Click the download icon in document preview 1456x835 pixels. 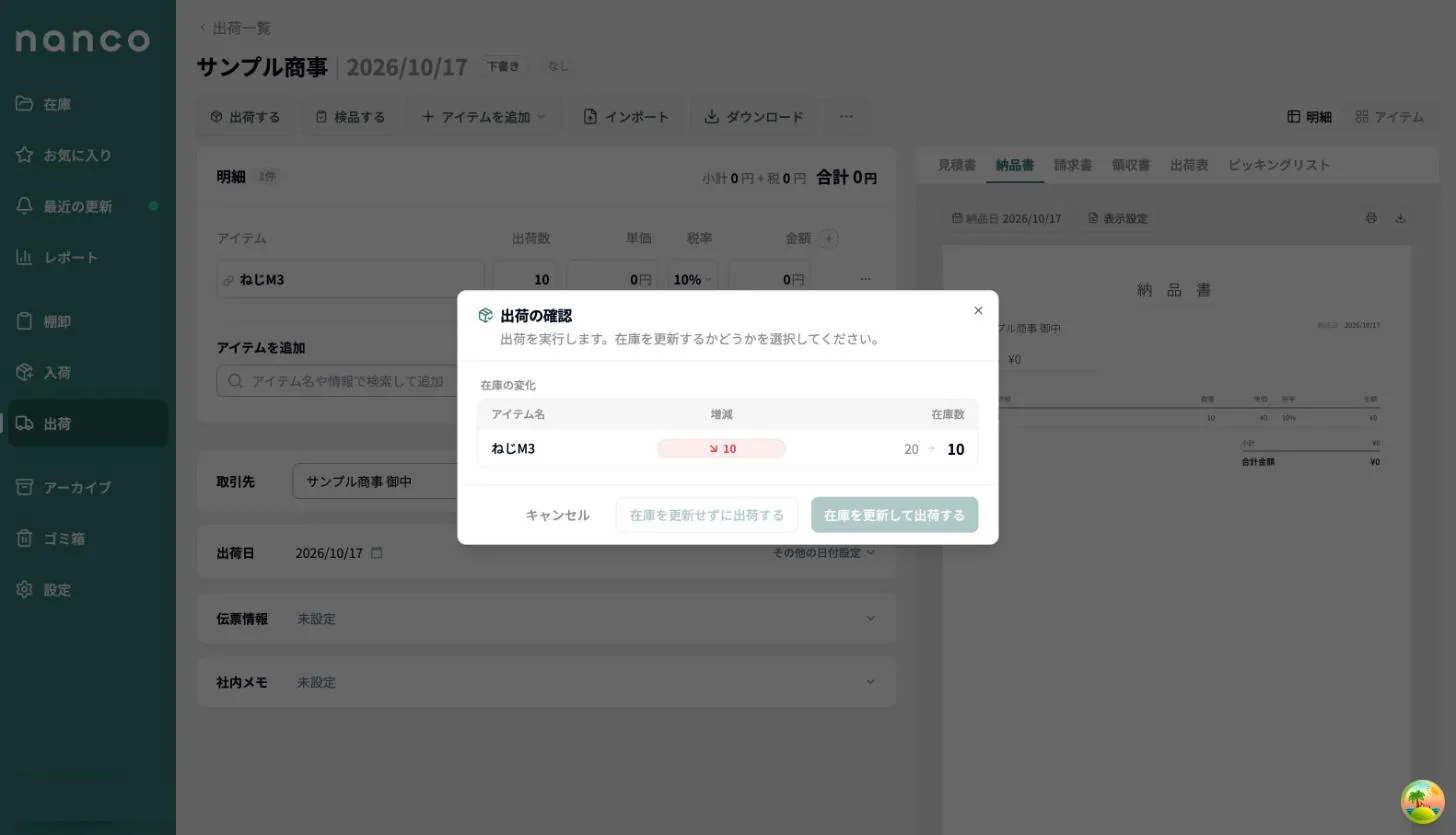click(1400, 218)
